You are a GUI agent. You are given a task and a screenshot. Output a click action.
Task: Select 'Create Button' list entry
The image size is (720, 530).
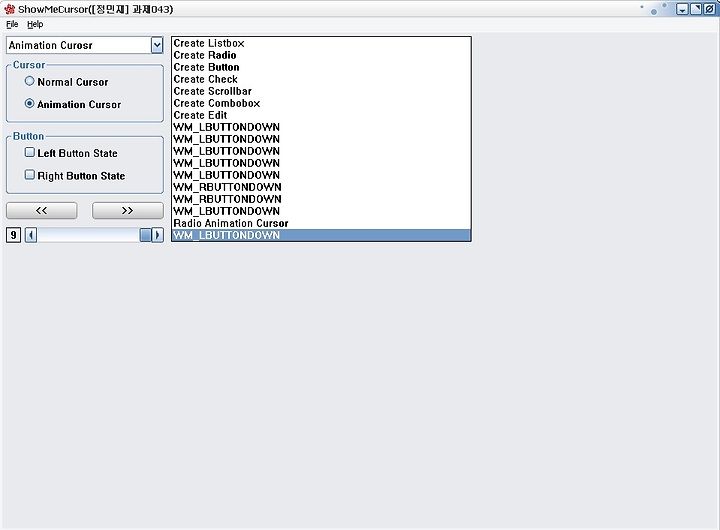[x=321, y=67]
